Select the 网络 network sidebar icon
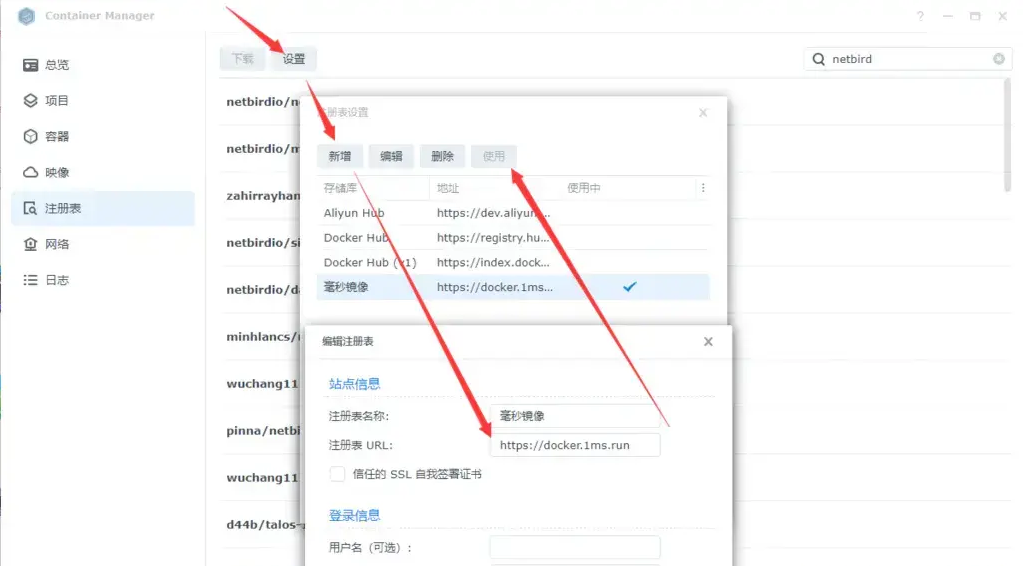 30,244
